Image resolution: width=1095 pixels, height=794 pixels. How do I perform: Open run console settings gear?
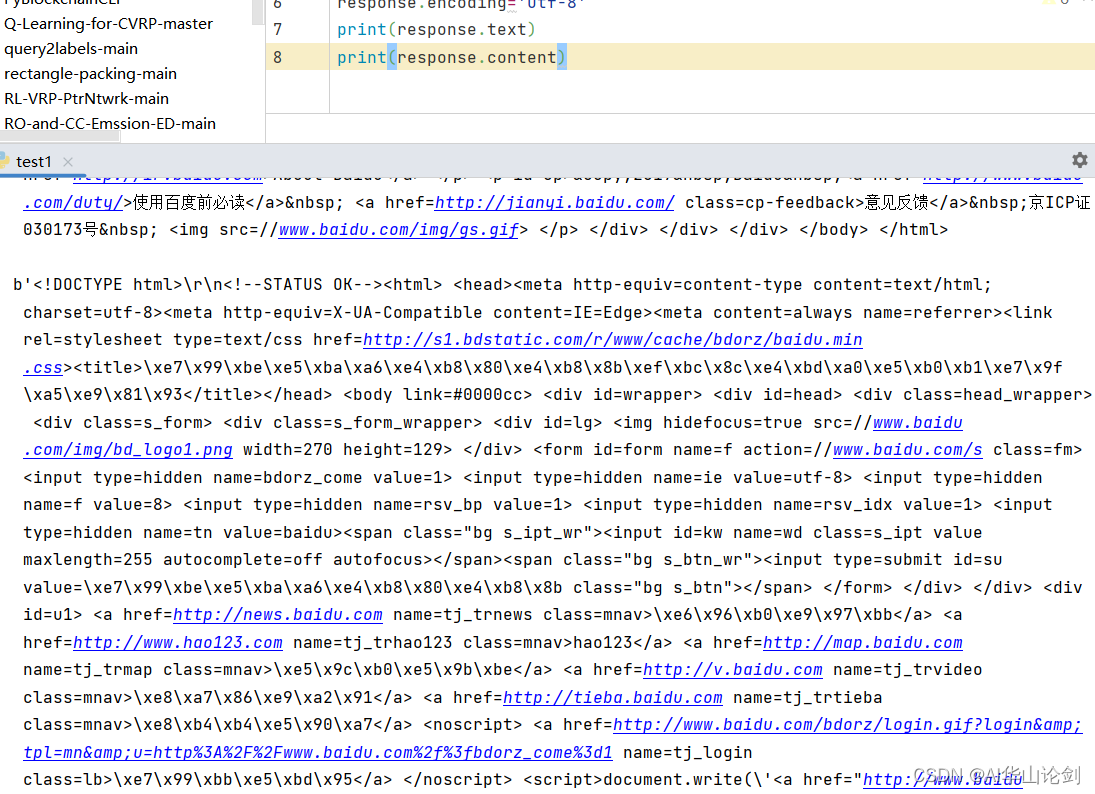click(x=1080, y=161)
